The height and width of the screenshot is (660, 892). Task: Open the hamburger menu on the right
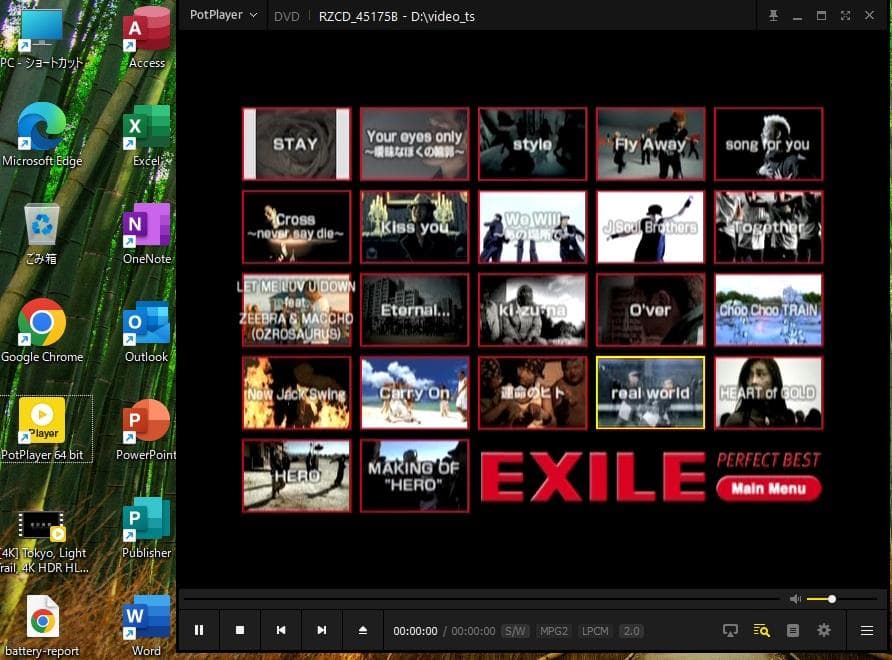tap(866, 631)
